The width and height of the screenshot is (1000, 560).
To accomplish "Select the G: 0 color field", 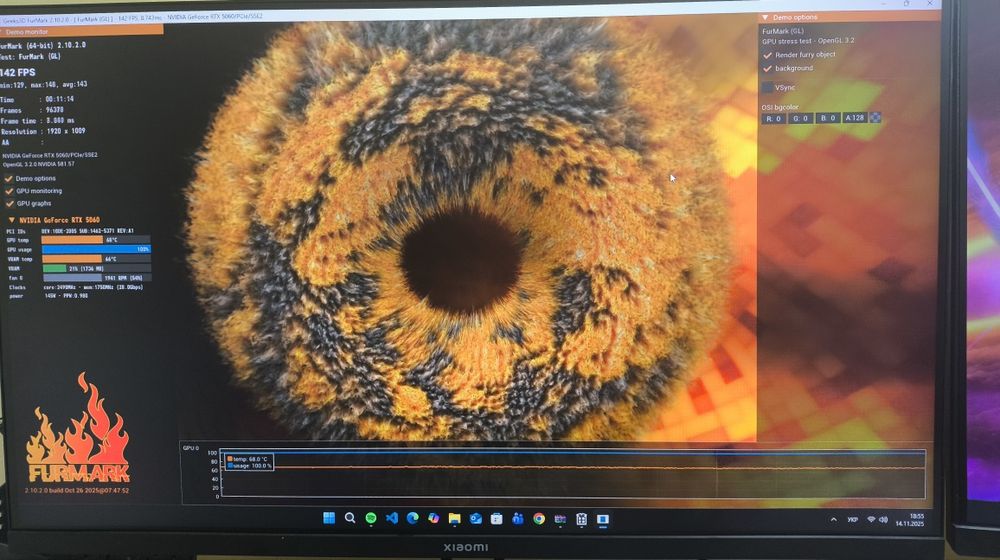I will click(800, 118).
